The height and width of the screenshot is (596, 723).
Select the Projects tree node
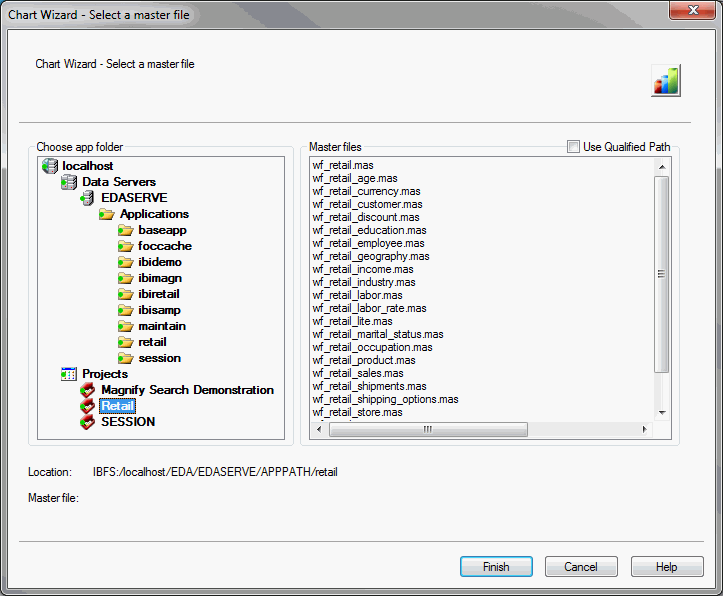(x=105, y=374)
